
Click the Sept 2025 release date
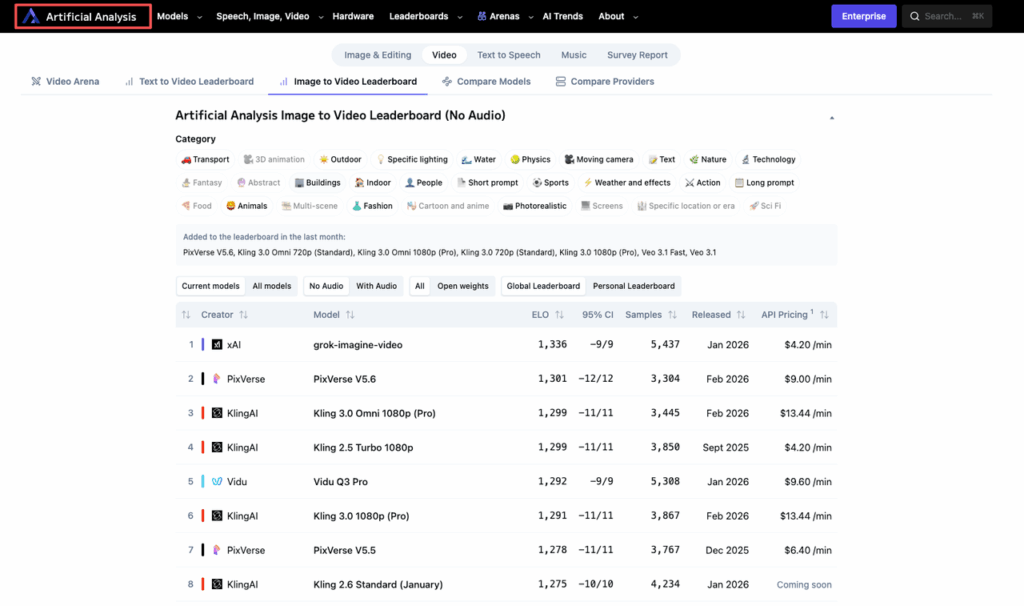click(x=726, y=447)
